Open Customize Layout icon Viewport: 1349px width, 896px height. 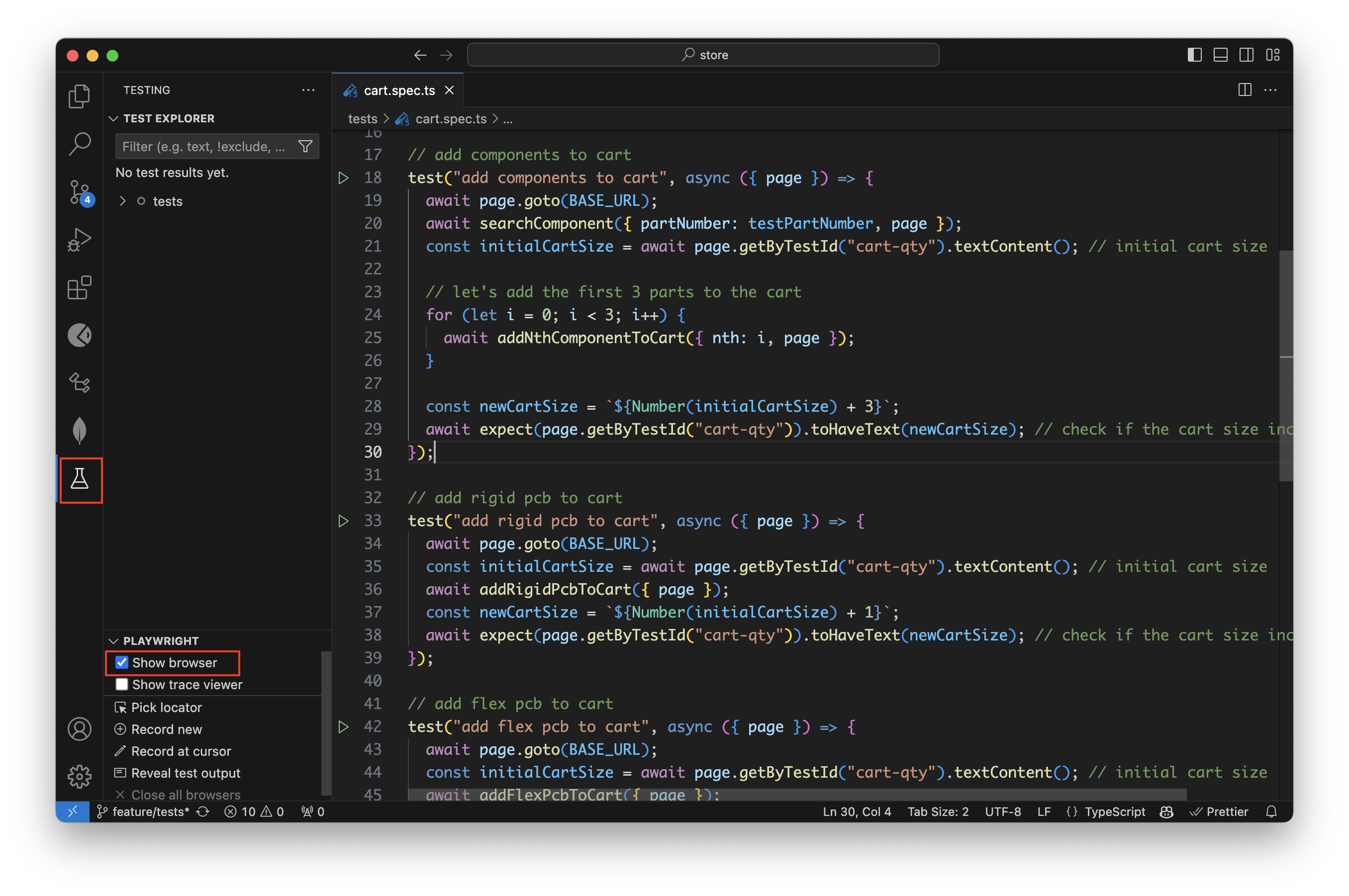pyautogui.click(x=1272, y=55)
